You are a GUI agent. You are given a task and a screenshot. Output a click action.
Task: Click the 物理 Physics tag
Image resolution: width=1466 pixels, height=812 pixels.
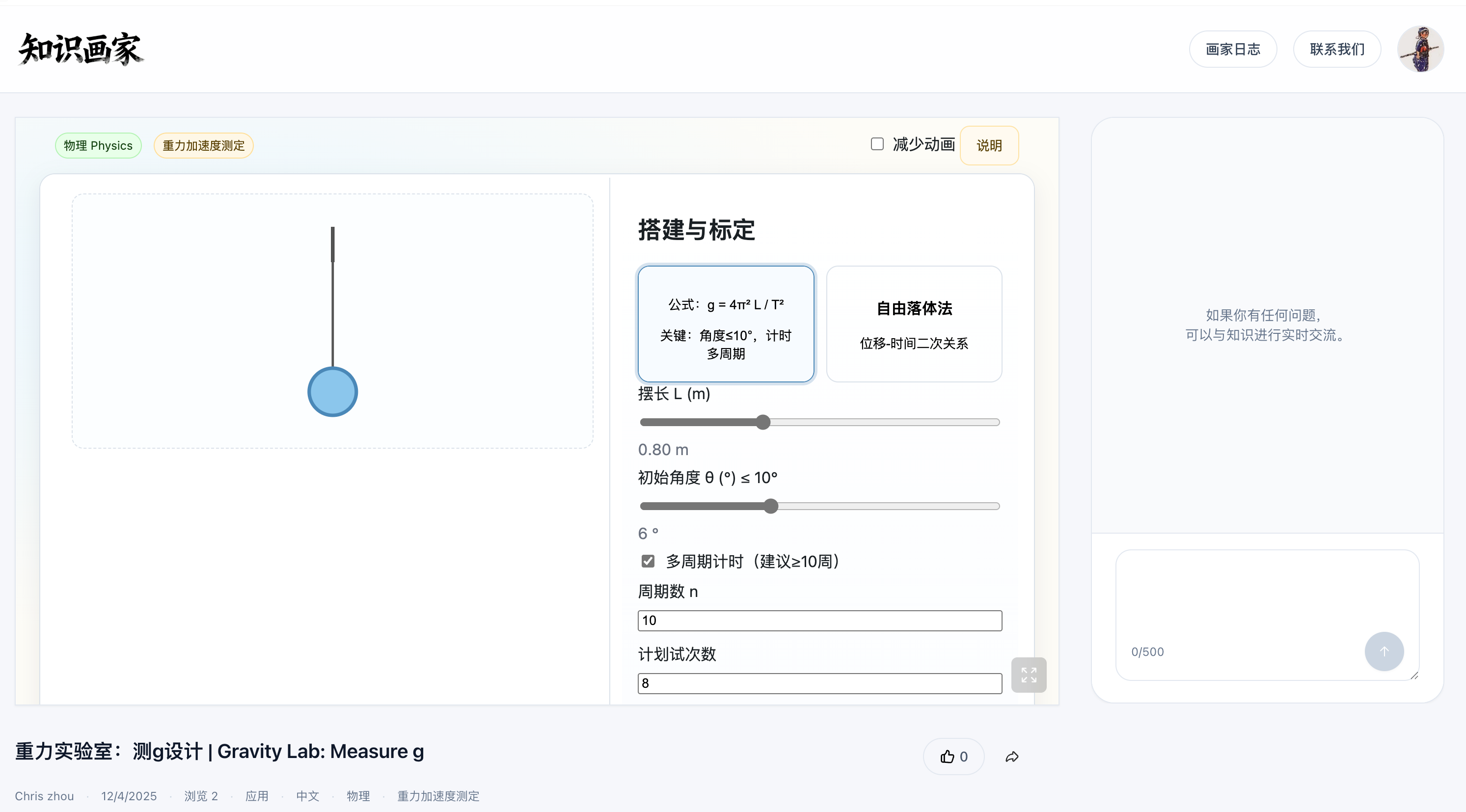click(99, 146)
